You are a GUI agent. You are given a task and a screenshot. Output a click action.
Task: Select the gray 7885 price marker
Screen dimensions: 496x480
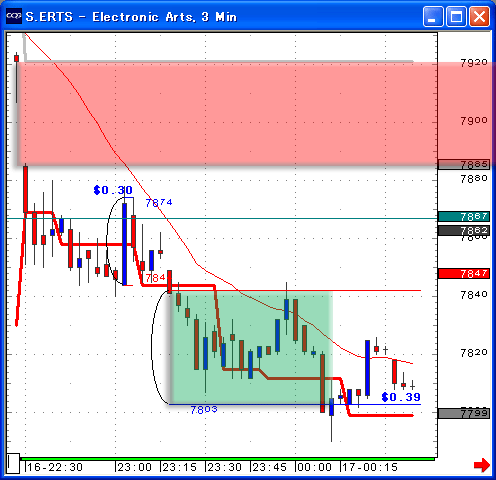coord(464,164)
